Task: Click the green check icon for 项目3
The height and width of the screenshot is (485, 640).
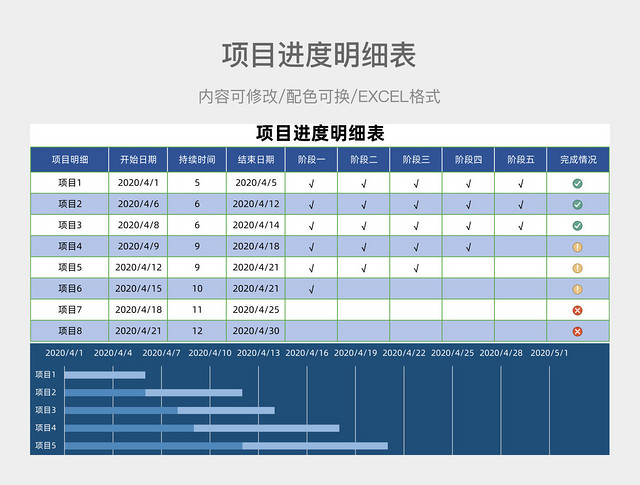Action: click(577, 226)
